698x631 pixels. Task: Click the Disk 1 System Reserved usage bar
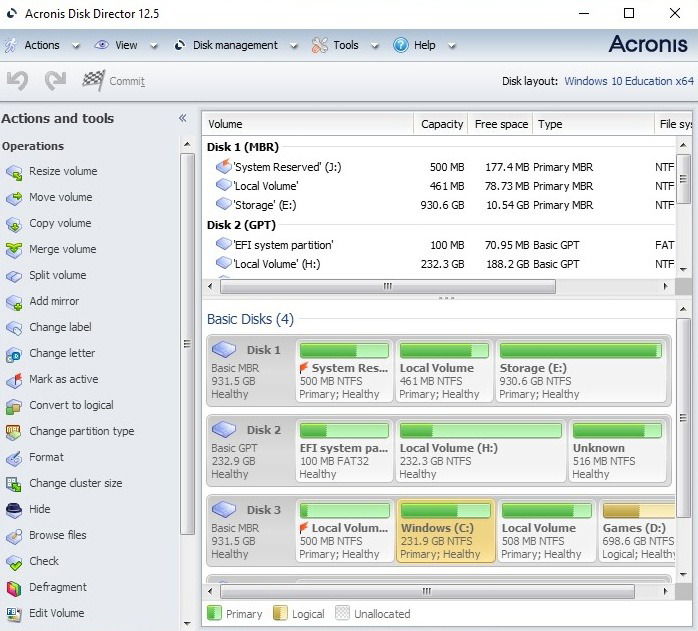point(344,351)
